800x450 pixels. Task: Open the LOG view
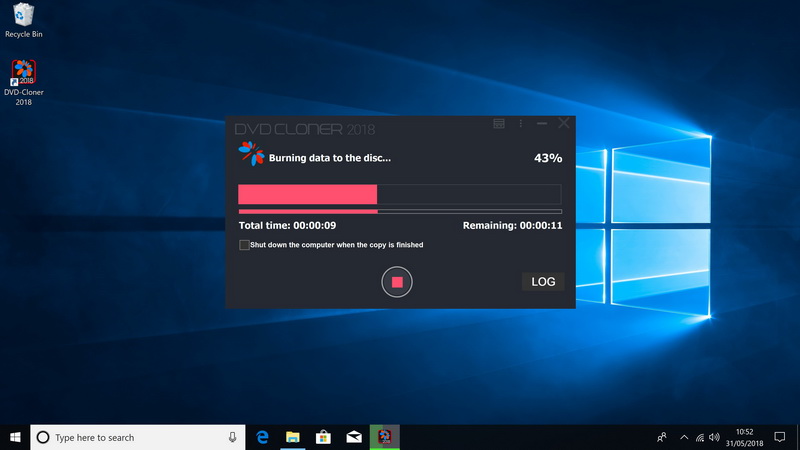click(x=543, y=282)
